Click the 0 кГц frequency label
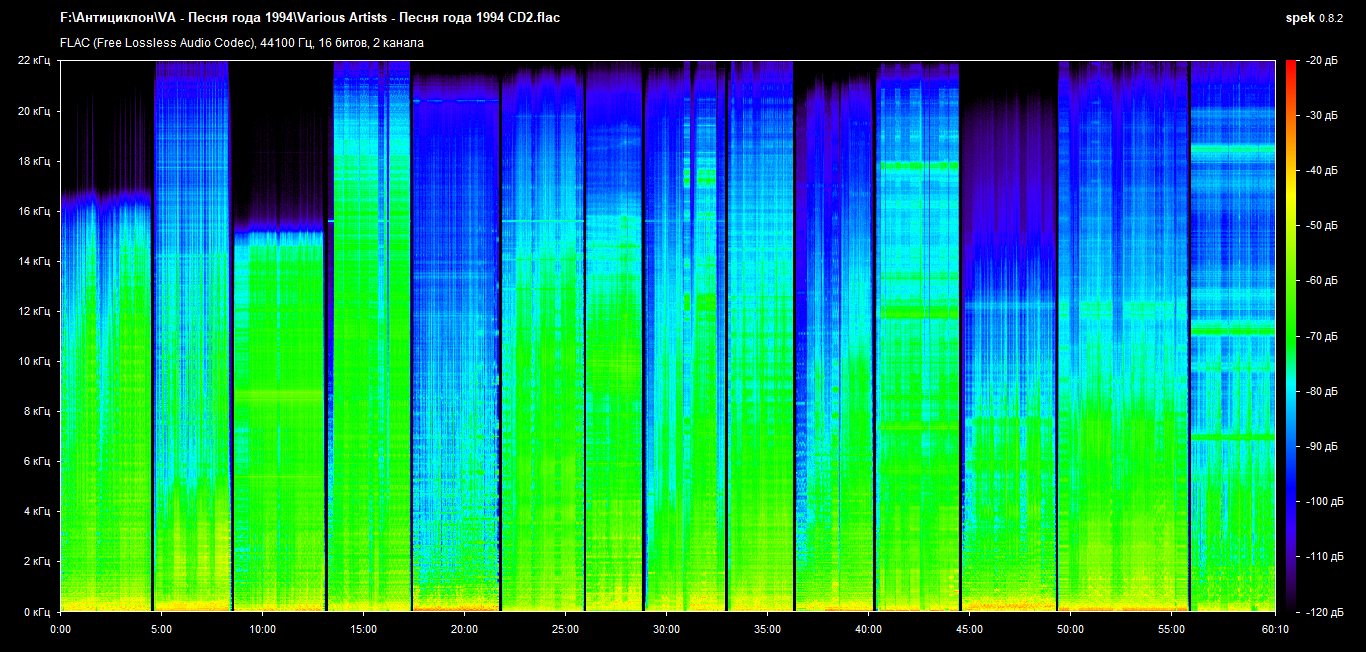The height and width of the screenshot is (652, 1366). [x=38, y=611]
